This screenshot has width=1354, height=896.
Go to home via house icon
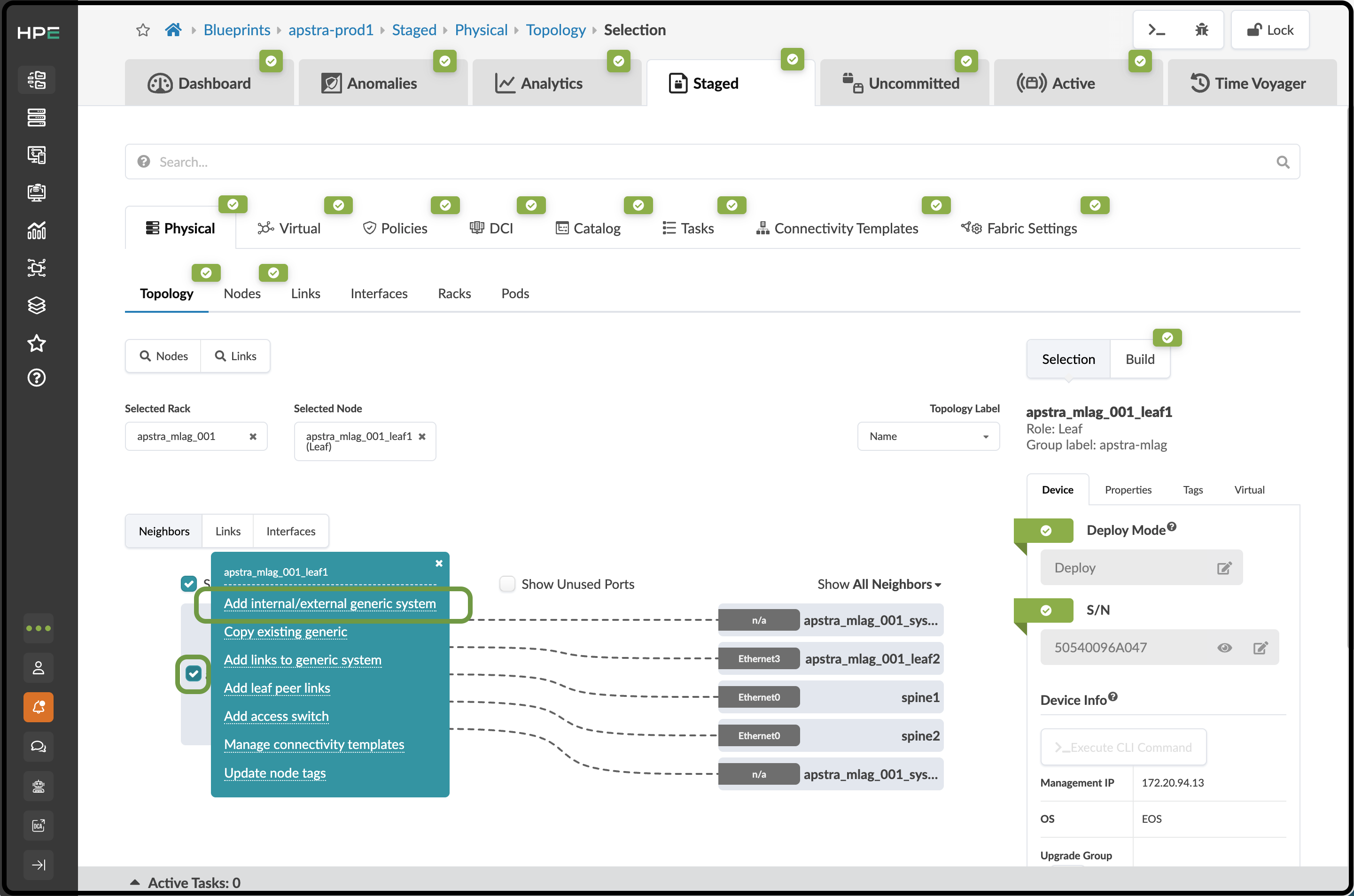[173, 30]
